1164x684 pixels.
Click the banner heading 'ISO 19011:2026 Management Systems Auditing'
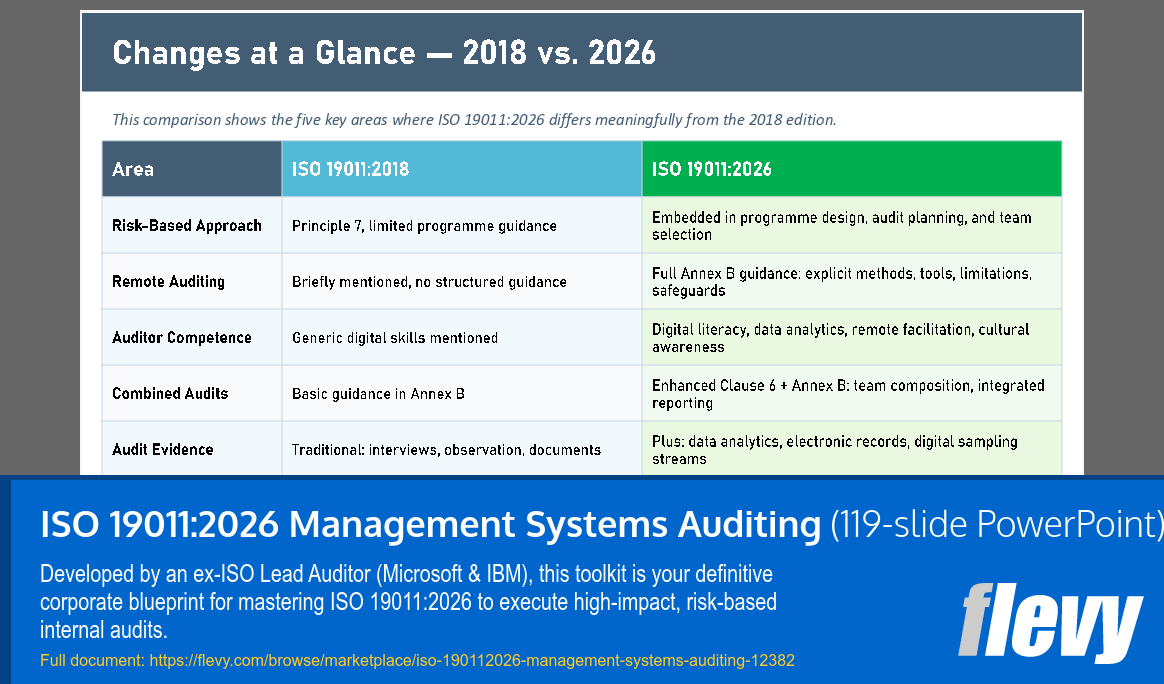pyautogui.click(x=431, y=524)
